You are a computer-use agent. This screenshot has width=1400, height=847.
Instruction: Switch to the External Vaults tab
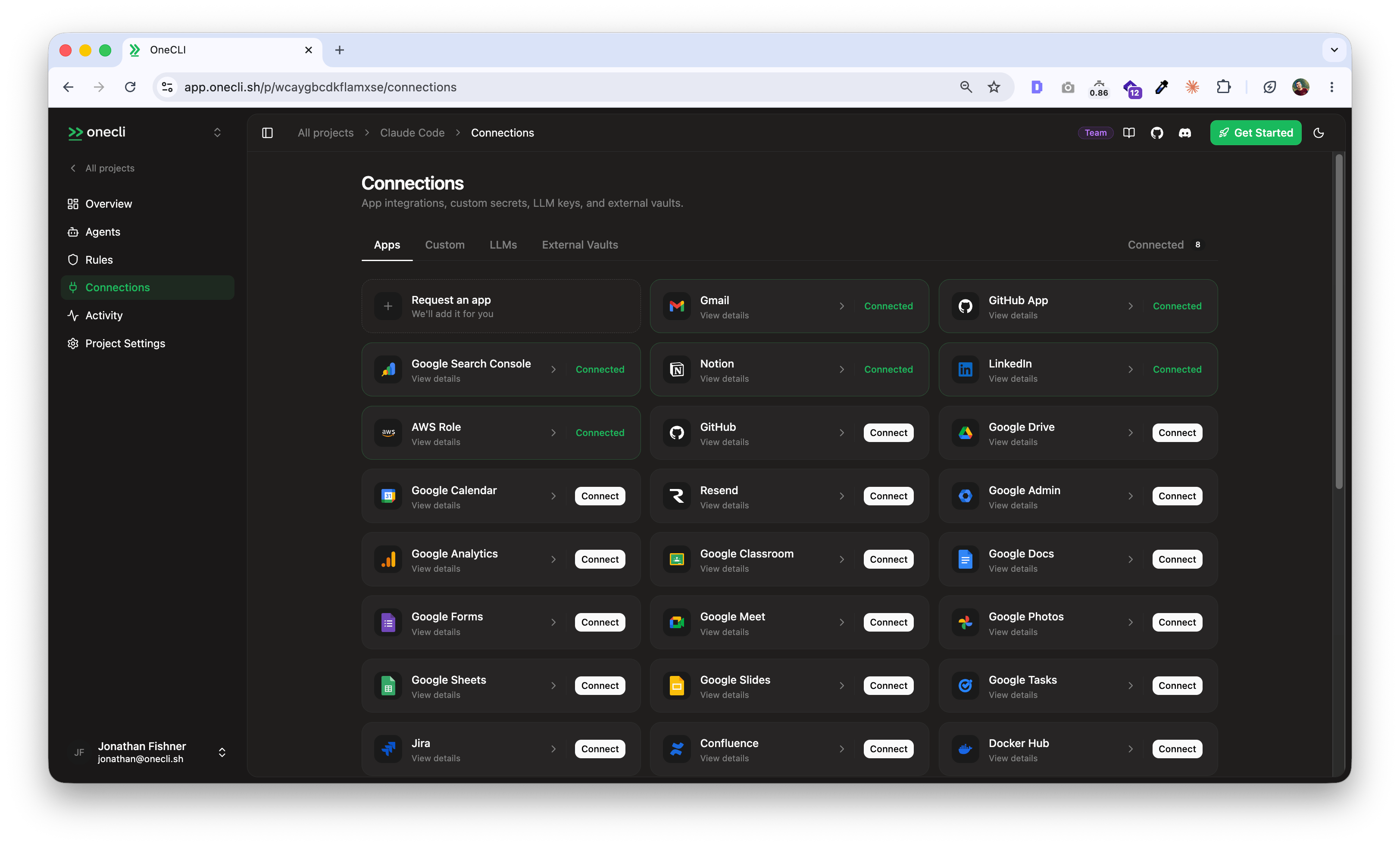point(580,245)
